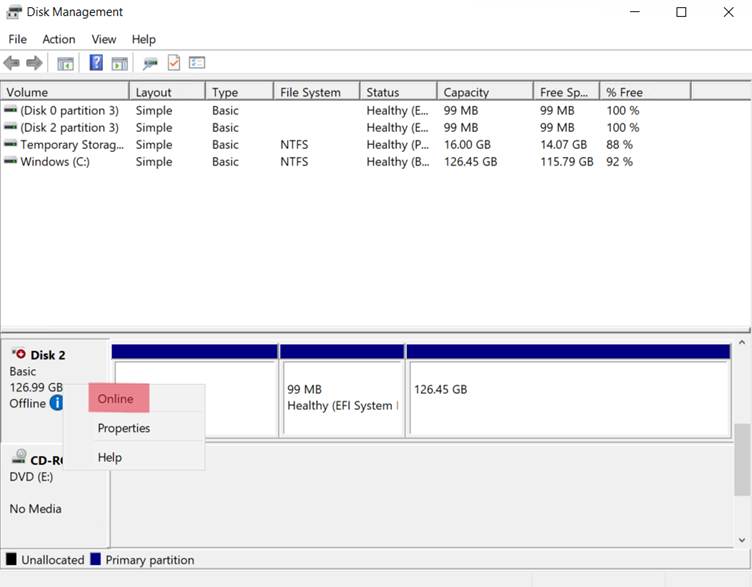This screenshot has width=752, height=587.
Task: Select the (Disk 0 partition 3) volume row
Action: 345,110
